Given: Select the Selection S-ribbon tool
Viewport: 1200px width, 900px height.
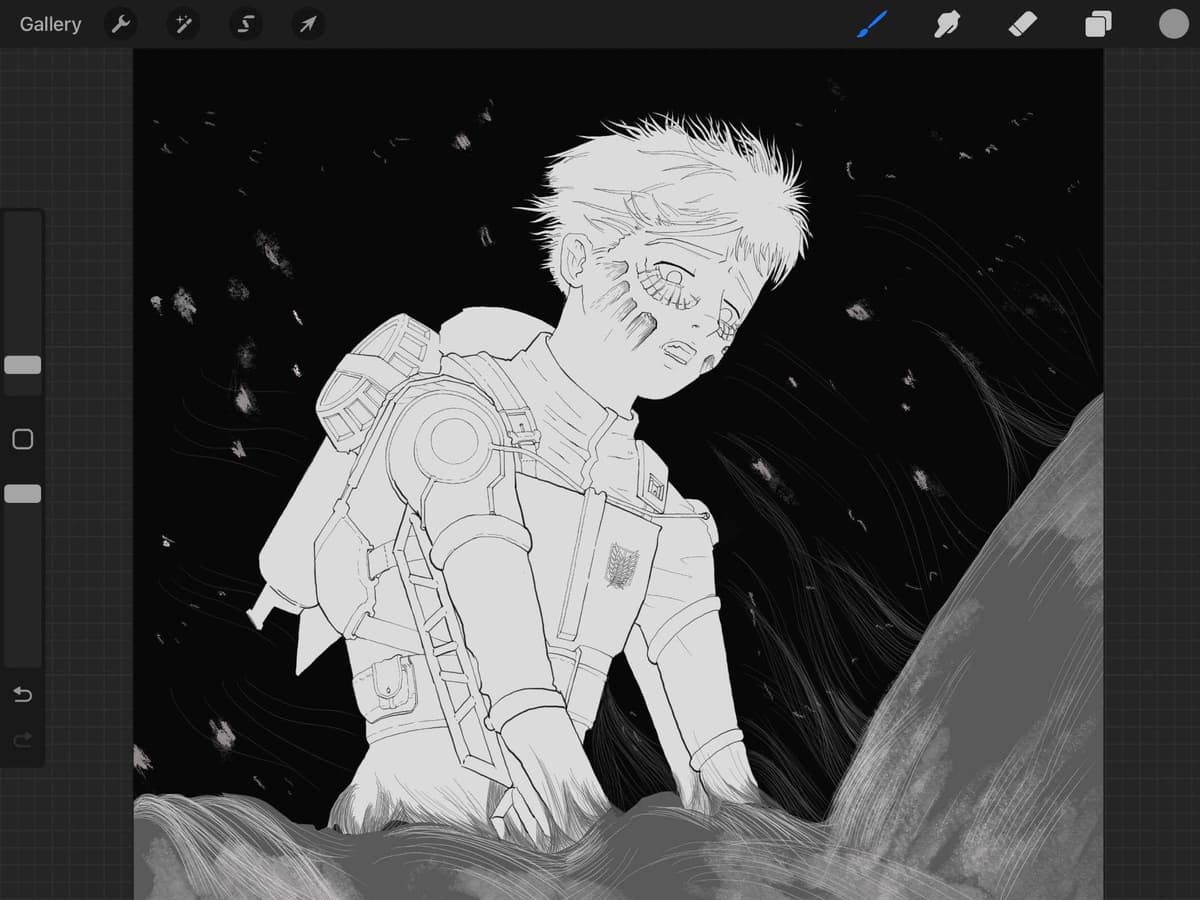Looking at the screenshot, I should coord(245,24).
